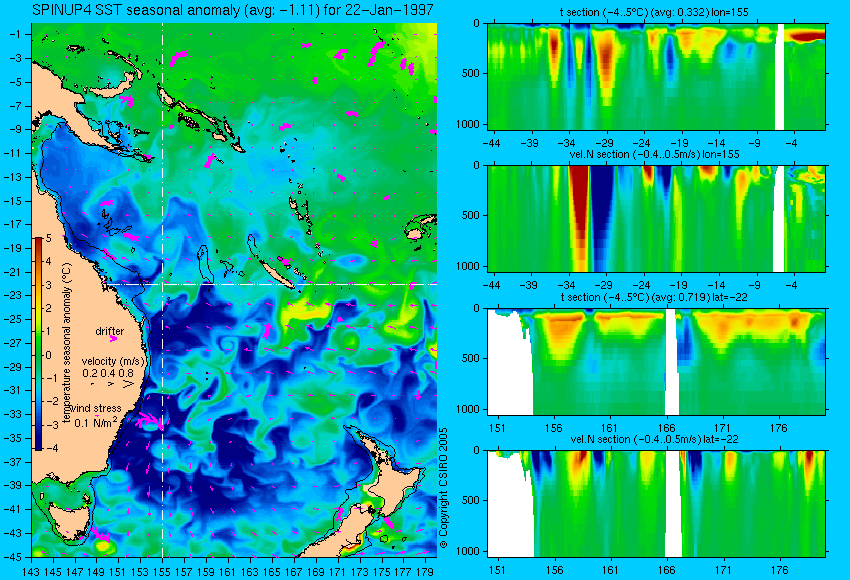
Task: Select the "vel.N section (-0.4..0.5m/s) lat=-22" title
Action: point(654,439)
